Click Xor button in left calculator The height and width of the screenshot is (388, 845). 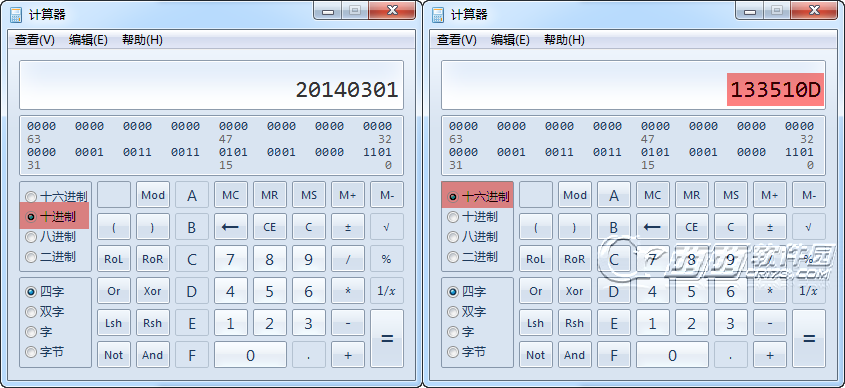[153, 291]
